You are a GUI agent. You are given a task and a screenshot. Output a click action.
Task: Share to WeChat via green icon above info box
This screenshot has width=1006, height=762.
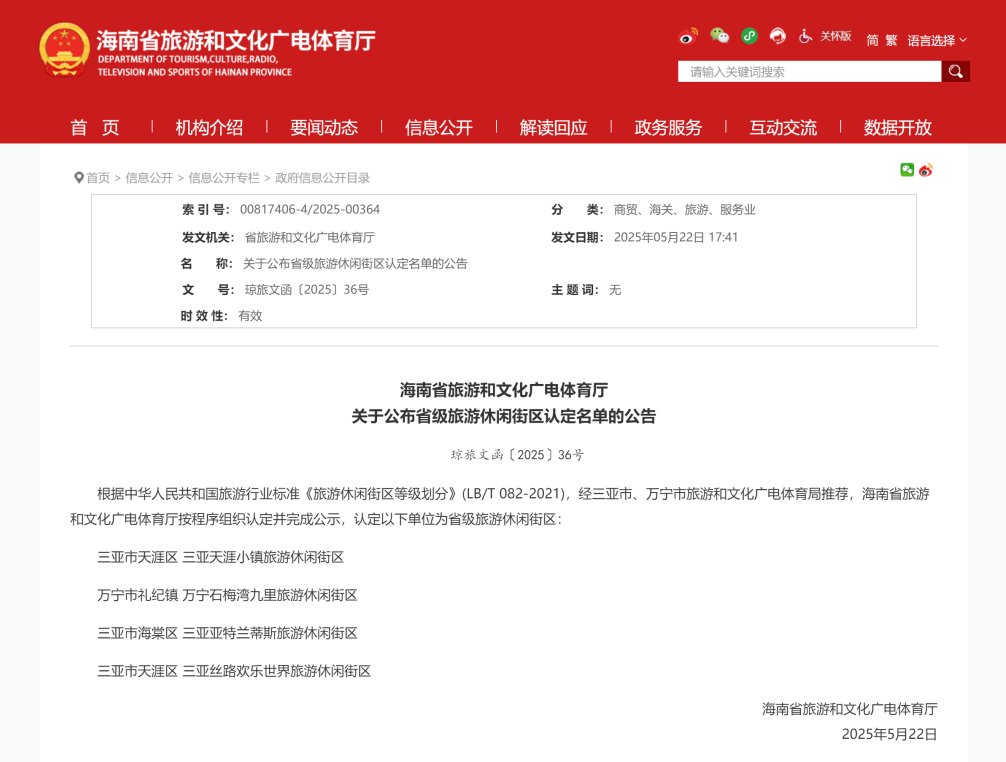[907, 170]
